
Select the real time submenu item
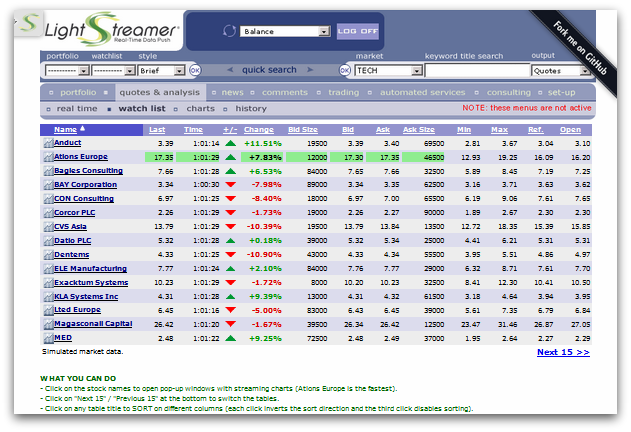click(x=77, y=109)
